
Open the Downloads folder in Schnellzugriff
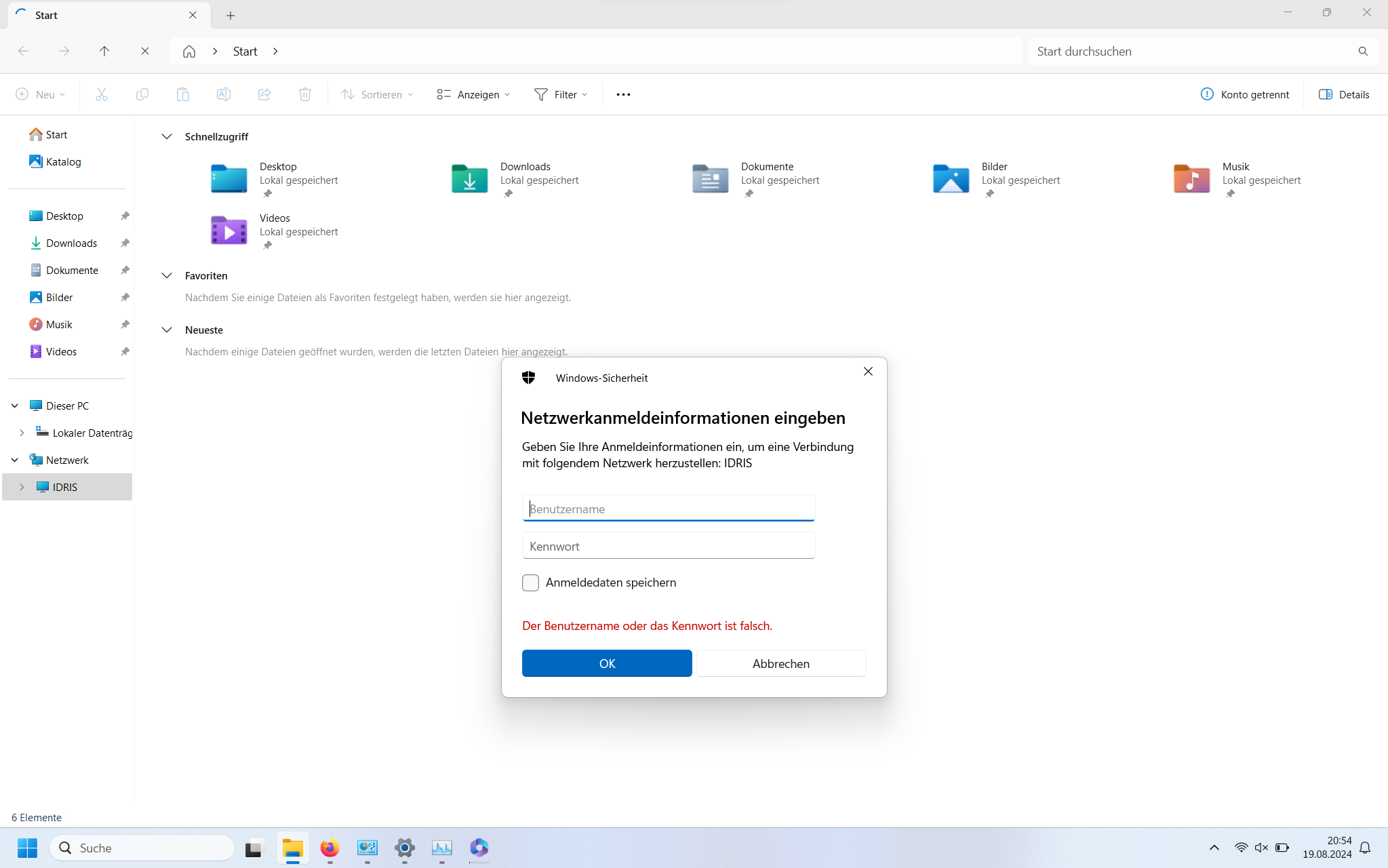pos(470,179)
